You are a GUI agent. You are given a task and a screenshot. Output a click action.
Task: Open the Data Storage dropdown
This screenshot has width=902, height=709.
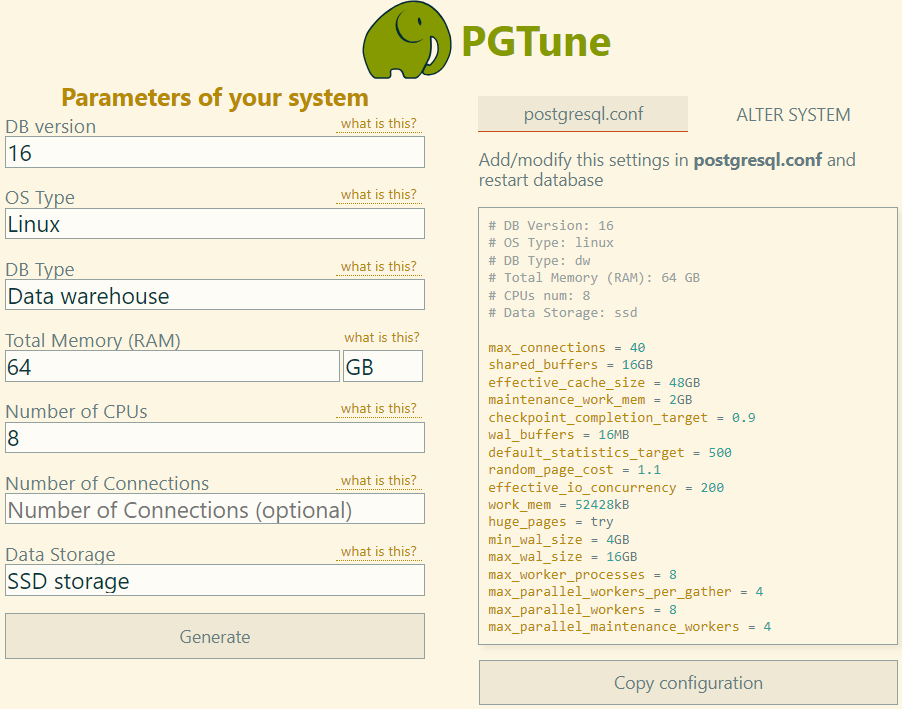(214, 580)
